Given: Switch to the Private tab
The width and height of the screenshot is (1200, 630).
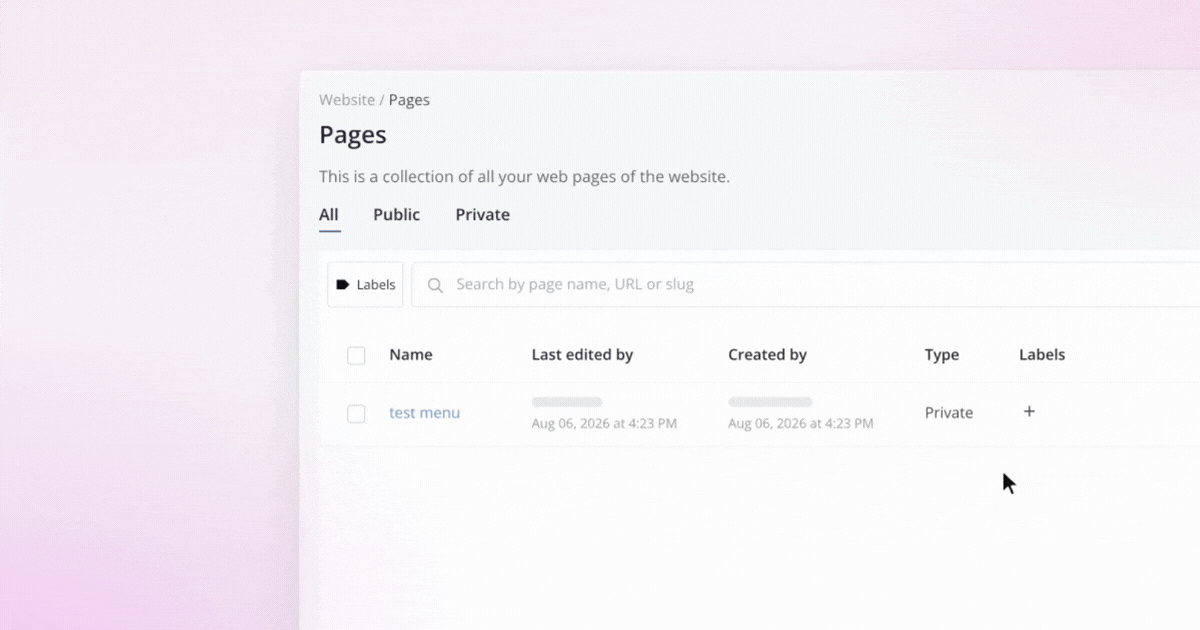Looking at the screenshot, I should (483, 215).
